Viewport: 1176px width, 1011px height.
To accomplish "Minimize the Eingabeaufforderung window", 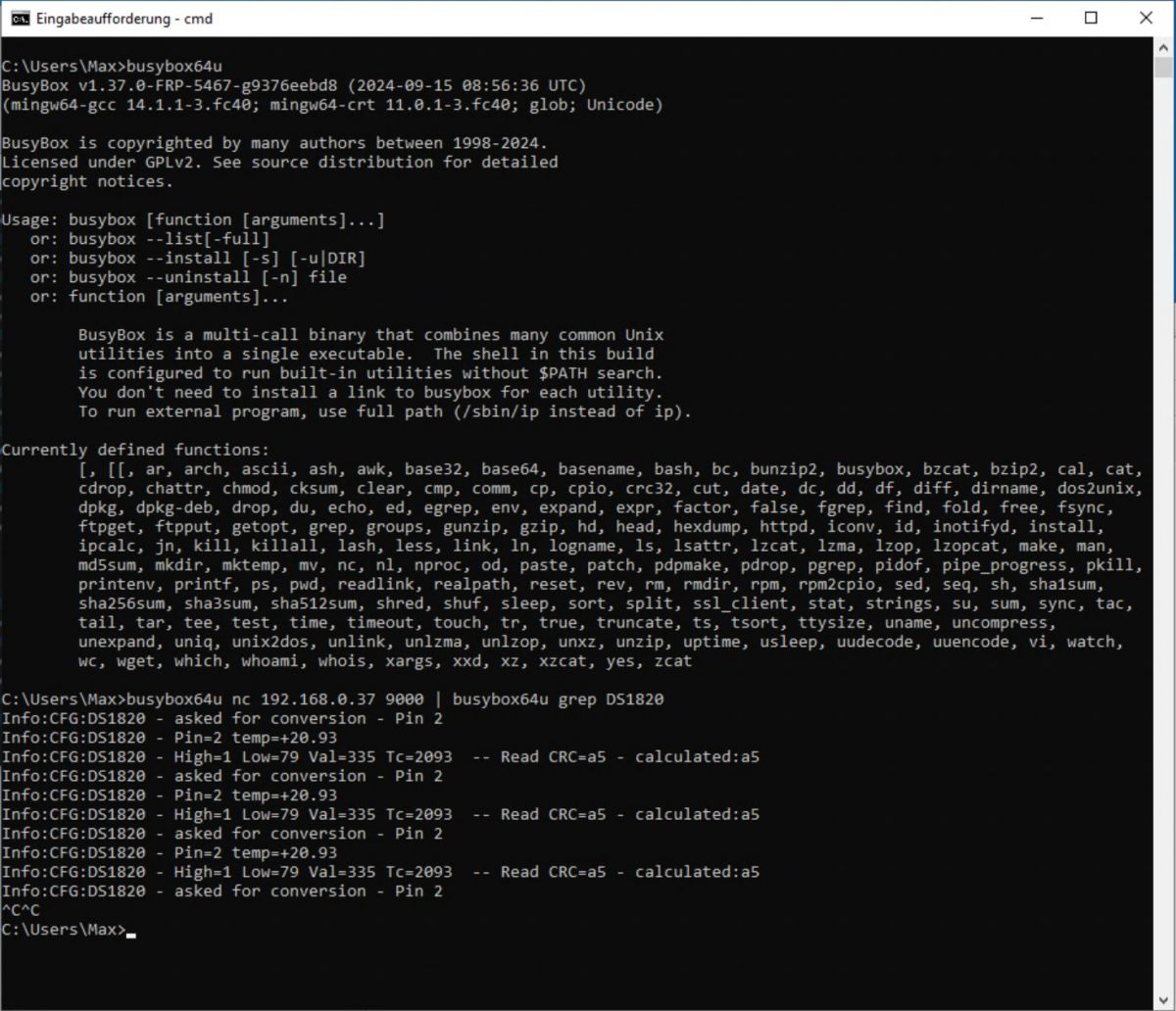I will click(x=1037, y=18).
